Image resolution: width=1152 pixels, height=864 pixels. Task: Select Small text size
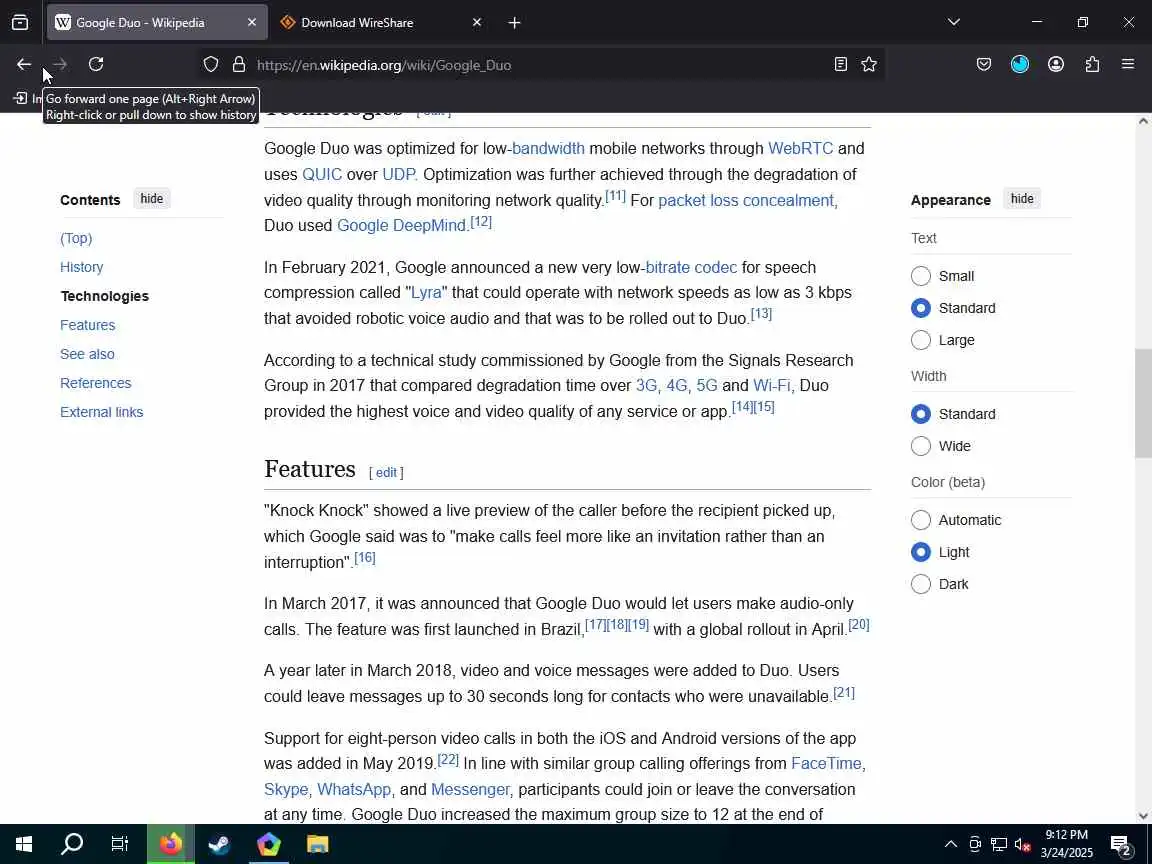point(921,276)
